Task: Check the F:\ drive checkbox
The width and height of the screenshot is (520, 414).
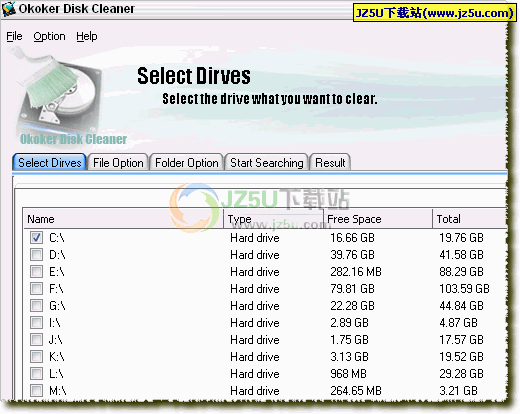Action: (x=36, y=289)
